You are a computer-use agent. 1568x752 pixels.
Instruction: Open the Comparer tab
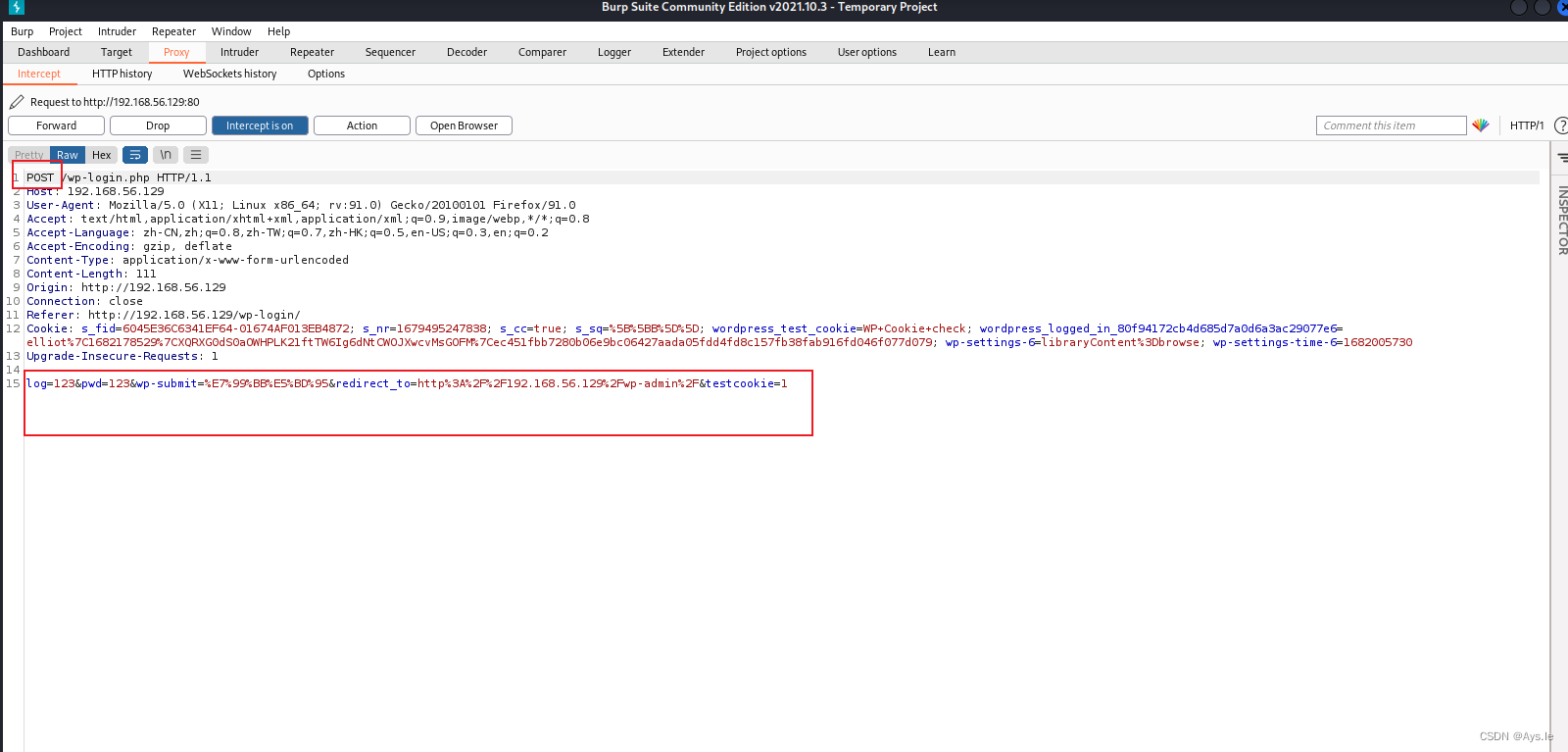(542, 52)
